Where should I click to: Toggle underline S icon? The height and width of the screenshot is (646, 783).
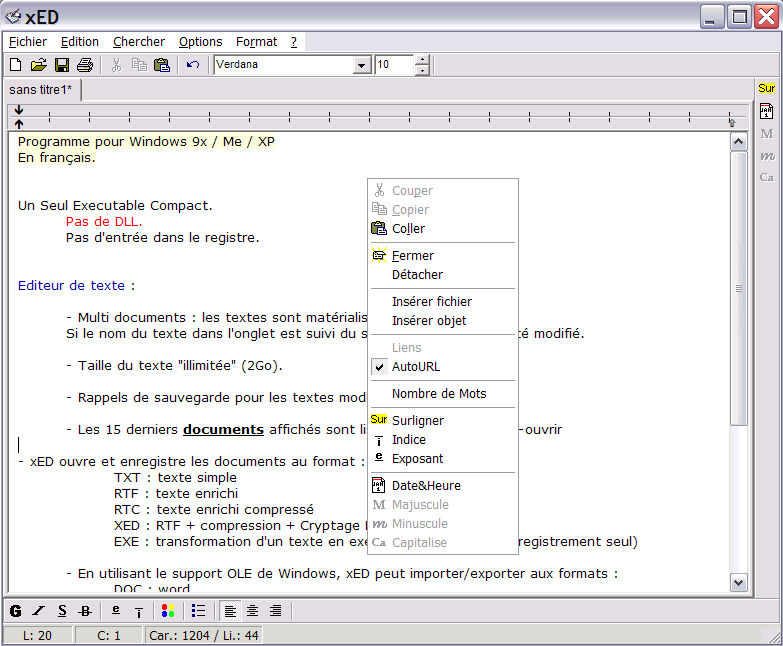point(62,611)
